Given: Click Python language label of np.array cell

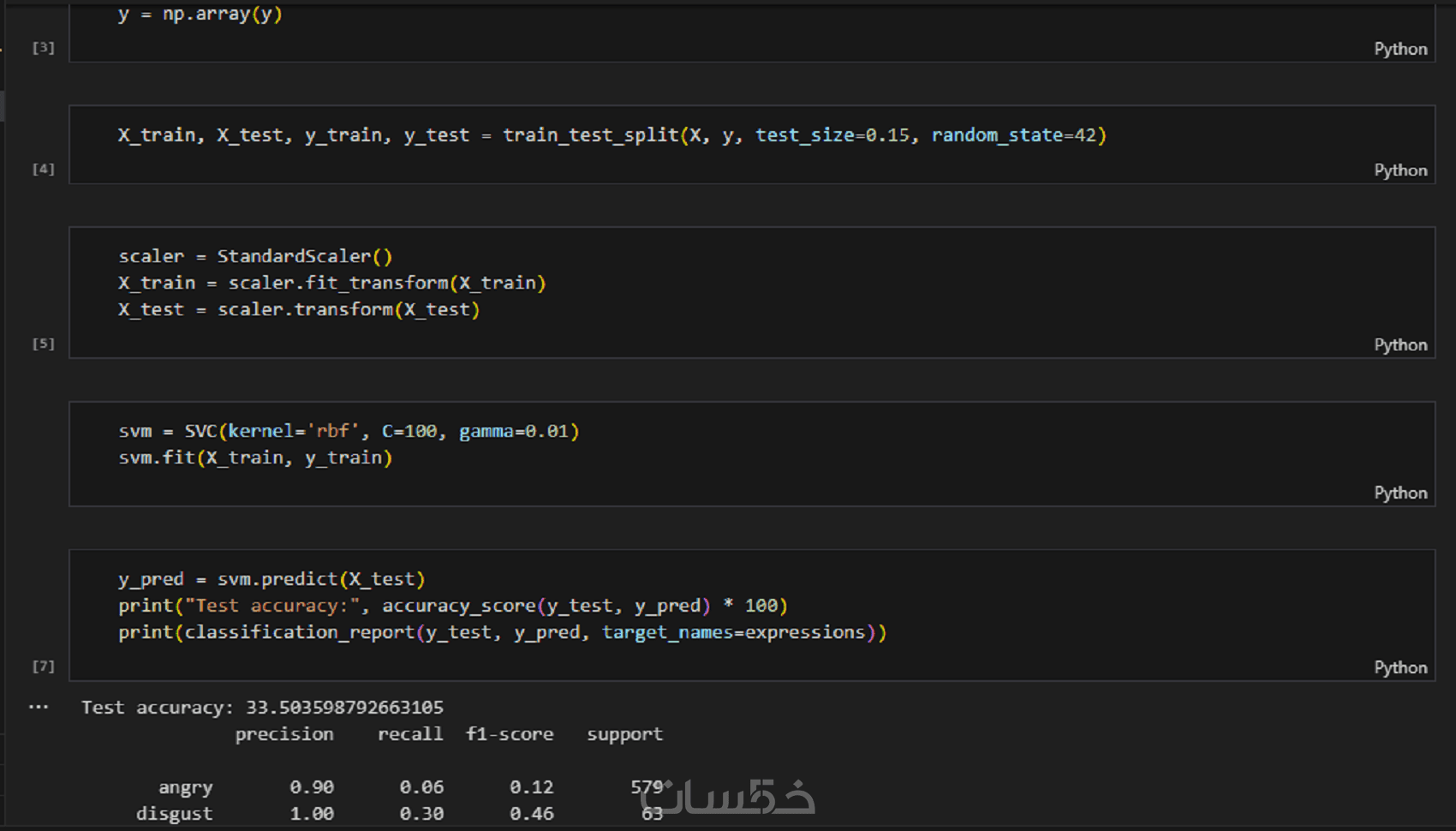Looking at the screenshot, I should (x=1400, y=49).
